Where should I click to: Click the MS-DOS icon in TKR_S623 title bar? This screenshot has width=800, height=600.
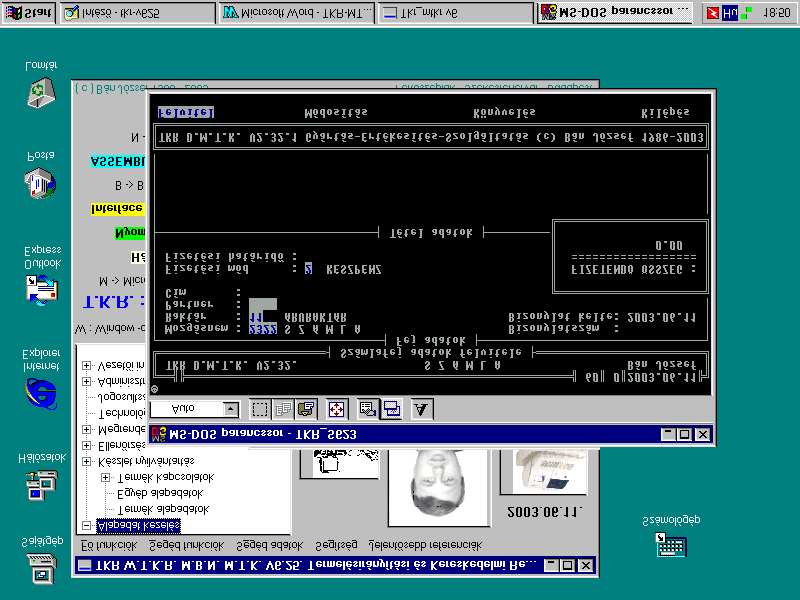pos(159,435)
